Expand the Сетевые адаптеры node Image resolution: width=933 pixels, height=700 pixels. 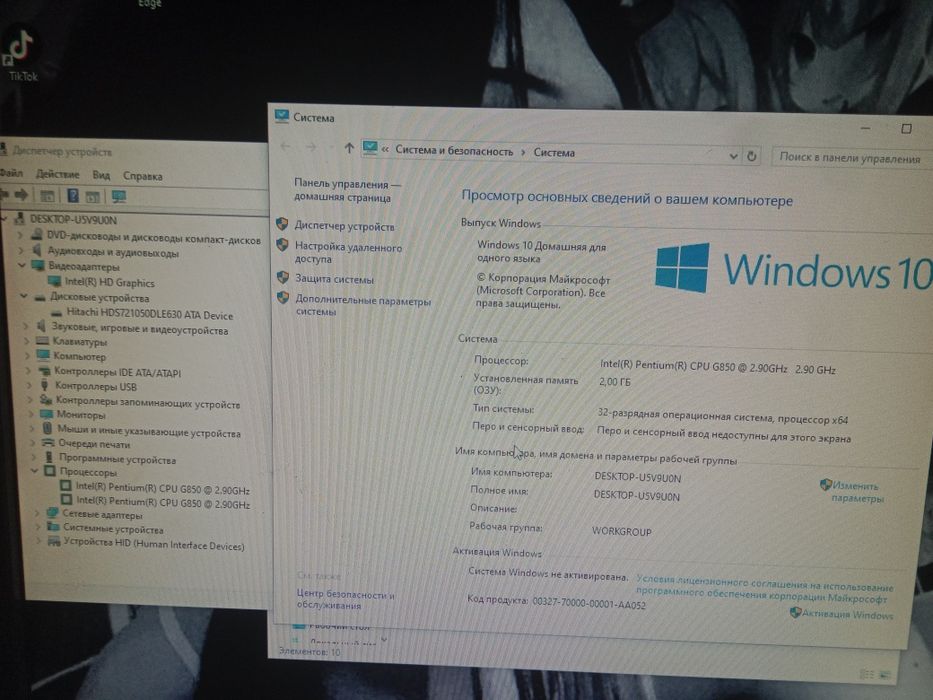click(37, 513)
